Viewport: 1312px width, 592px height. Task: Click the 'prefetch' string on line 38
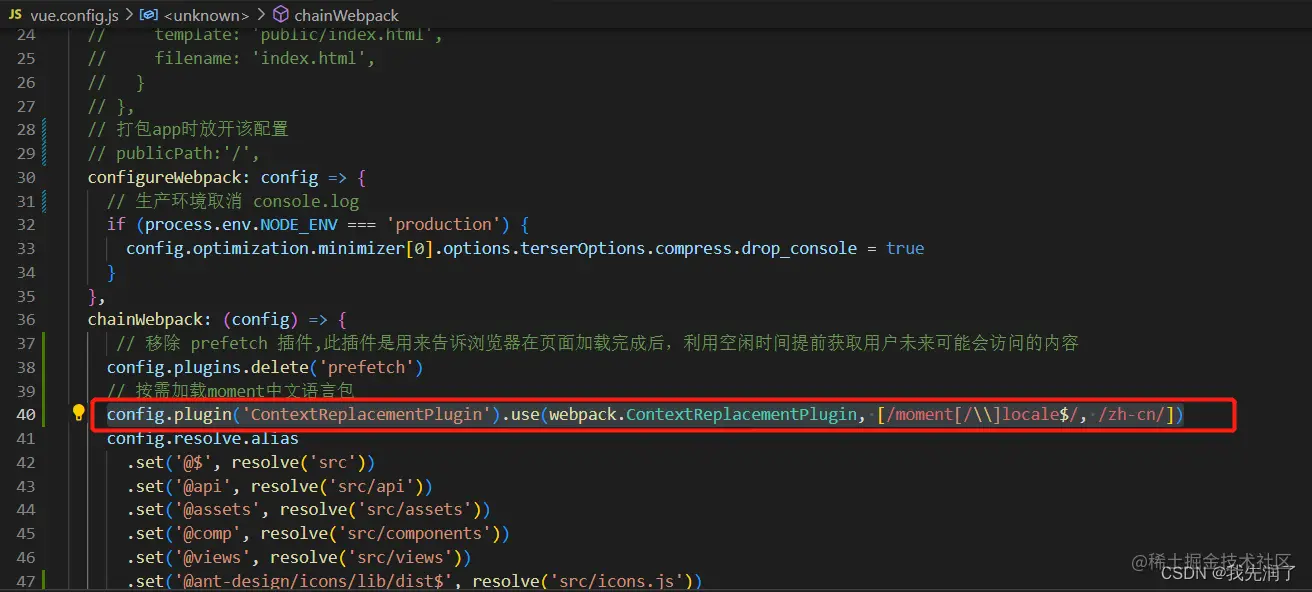pyautogui.click(x=366, y=367)
